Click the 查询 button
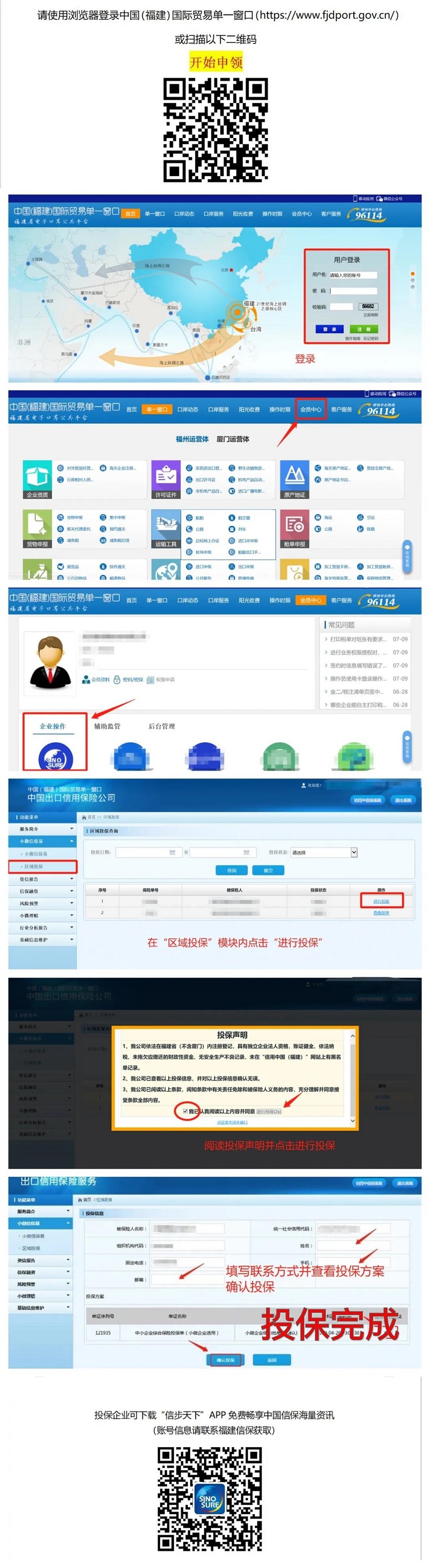Screen dimensions: 430x1568 point(232,870)
